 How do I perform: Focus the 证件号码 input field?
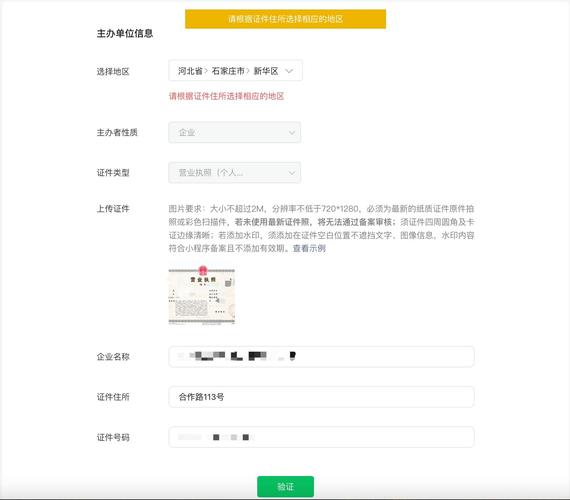coord(321,437)
